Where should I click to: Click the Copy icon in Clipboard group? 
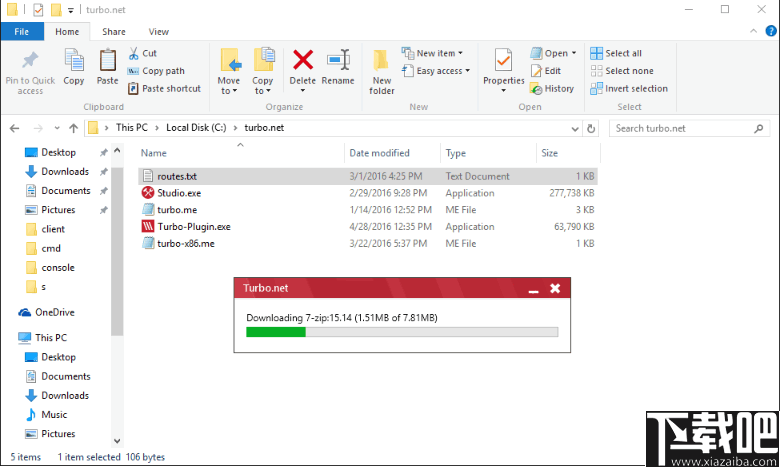pyautogui.click(x=74, y=61)
